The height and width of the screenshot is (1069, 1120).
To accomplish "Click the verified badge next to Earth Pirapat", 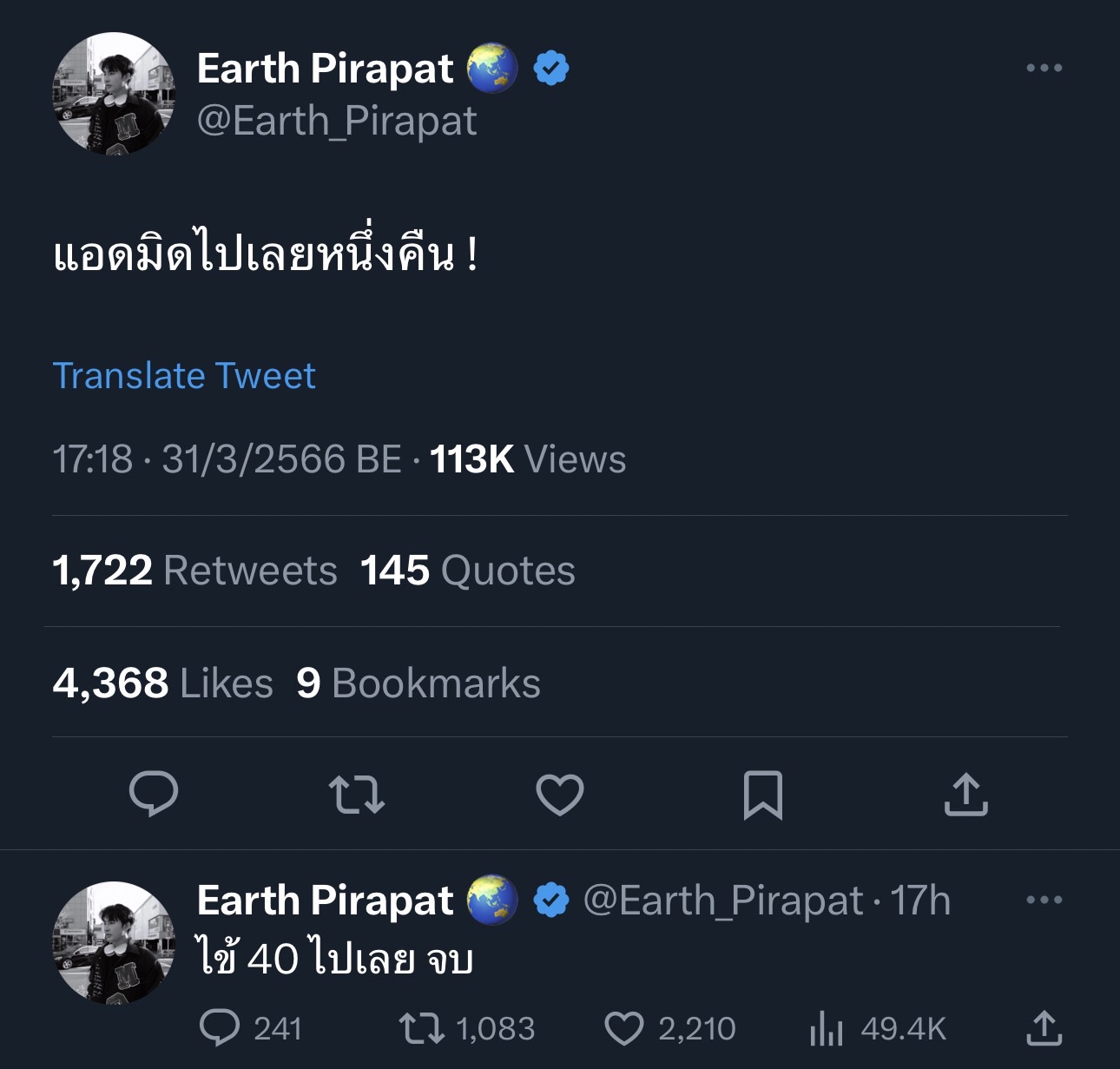I will (x=550, y=65).
